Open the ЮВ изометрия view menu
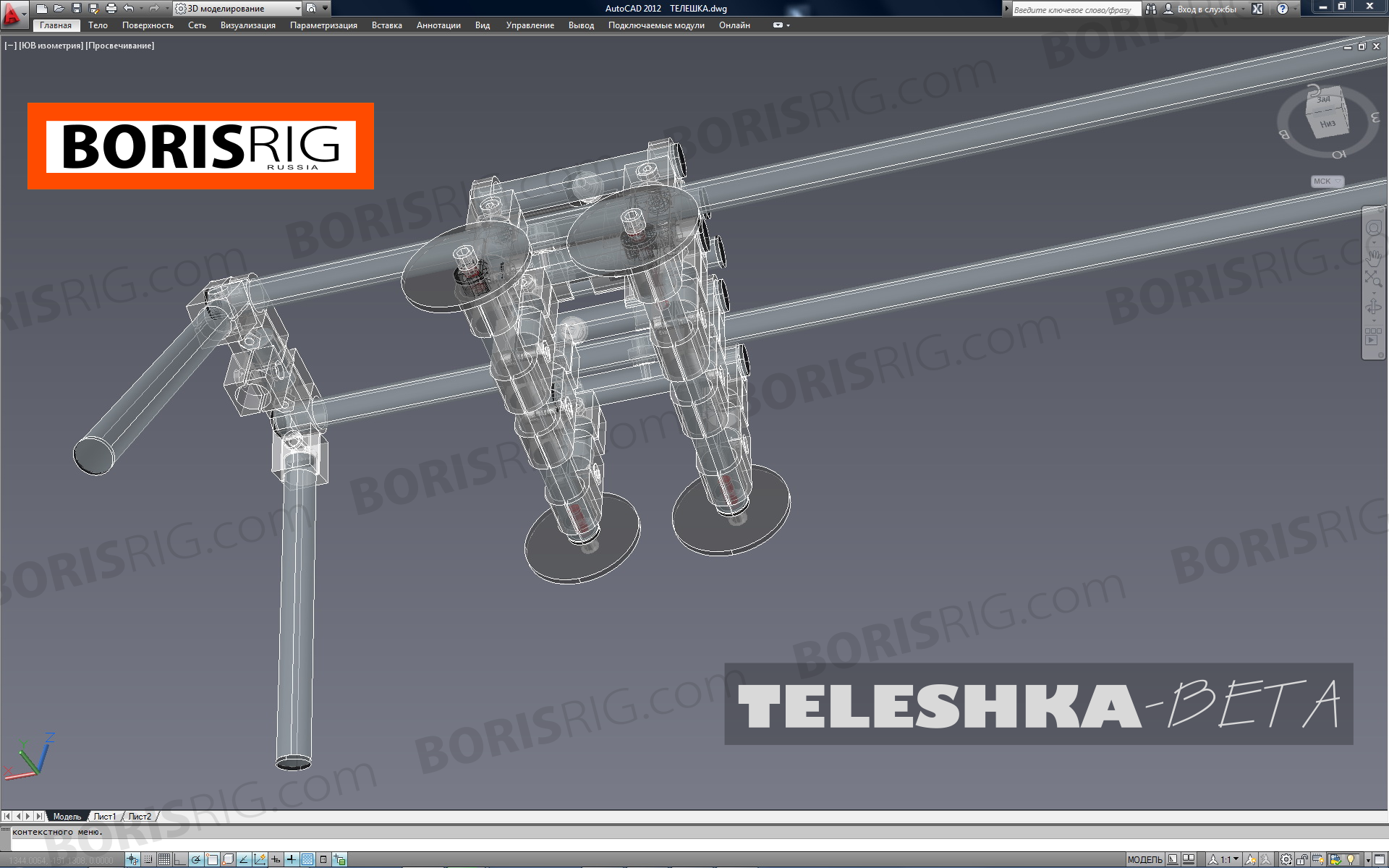1389x868 pixels. click(x=50, y=46)
